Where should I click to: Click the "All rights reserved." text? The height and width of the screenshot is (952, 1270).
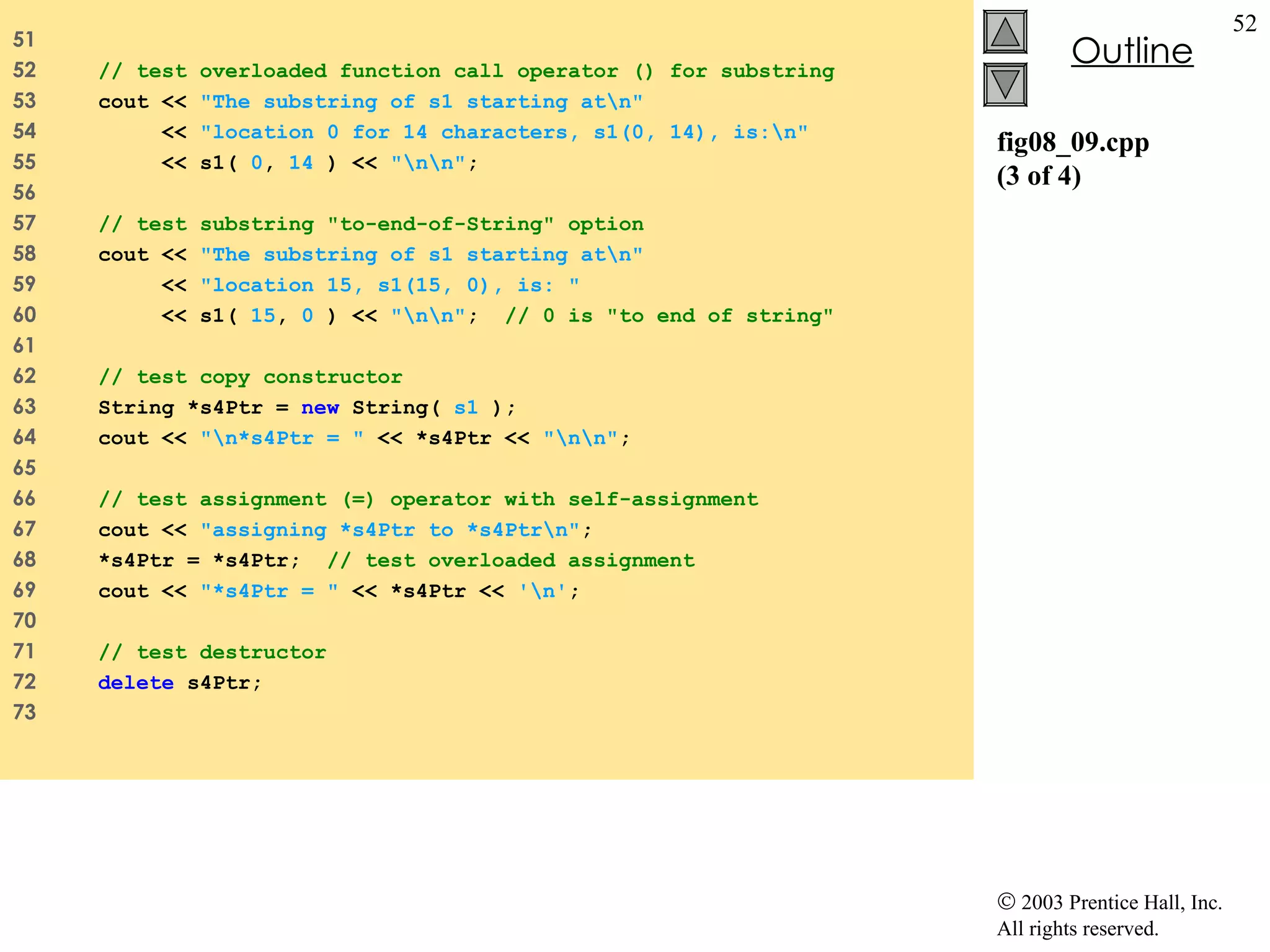tap(1077, 928)
